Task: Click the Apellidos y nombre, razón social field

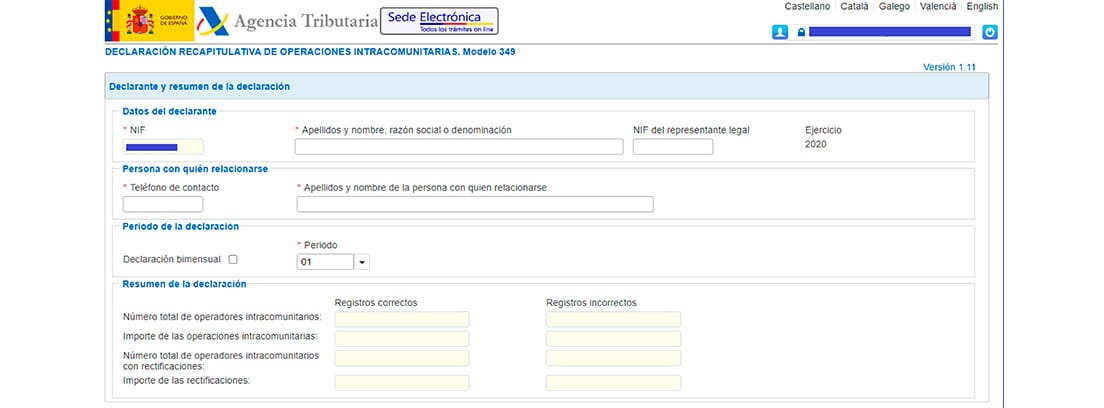Action: [459, 147]
